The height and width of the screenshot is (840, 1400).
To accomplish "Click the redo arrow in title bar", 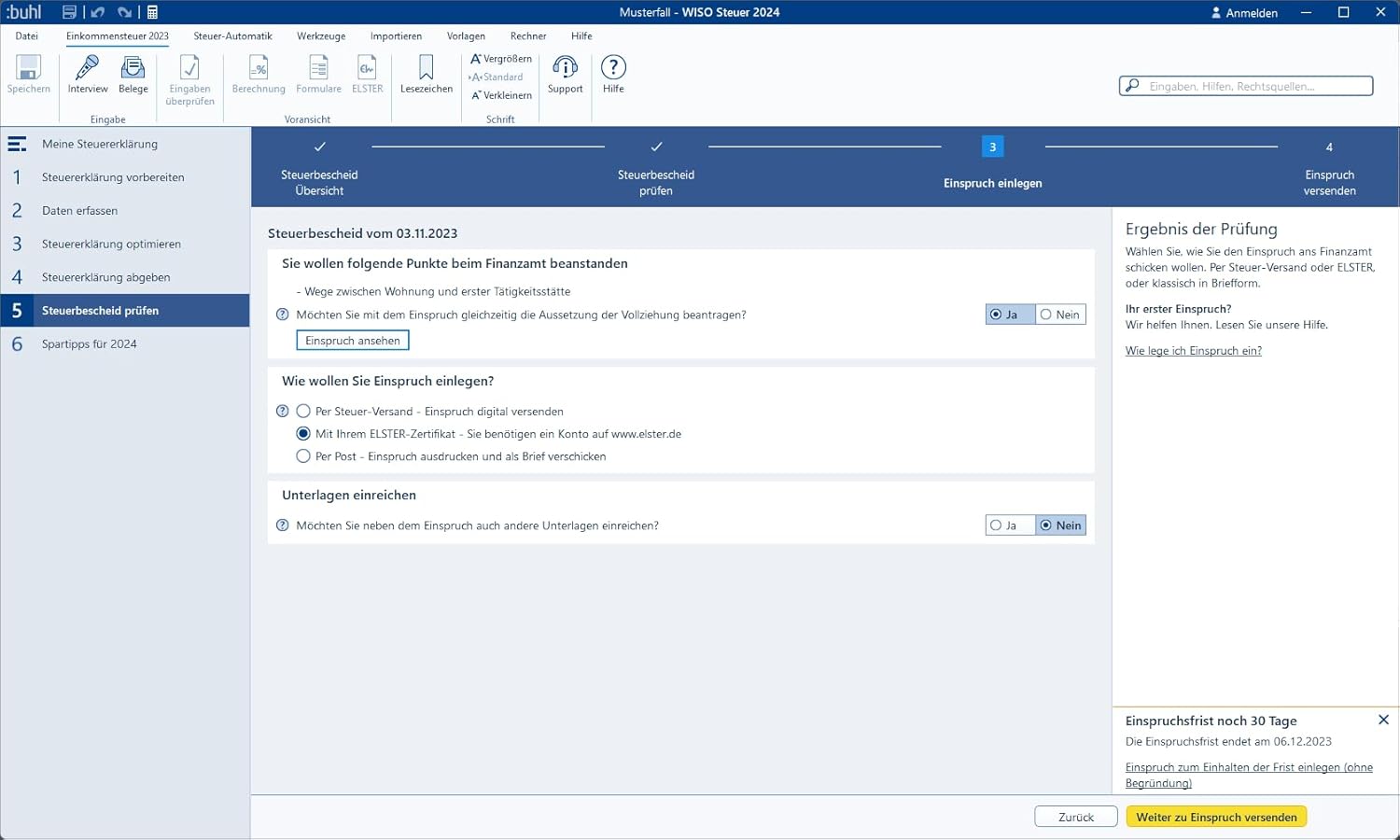I will pos(124,12).
